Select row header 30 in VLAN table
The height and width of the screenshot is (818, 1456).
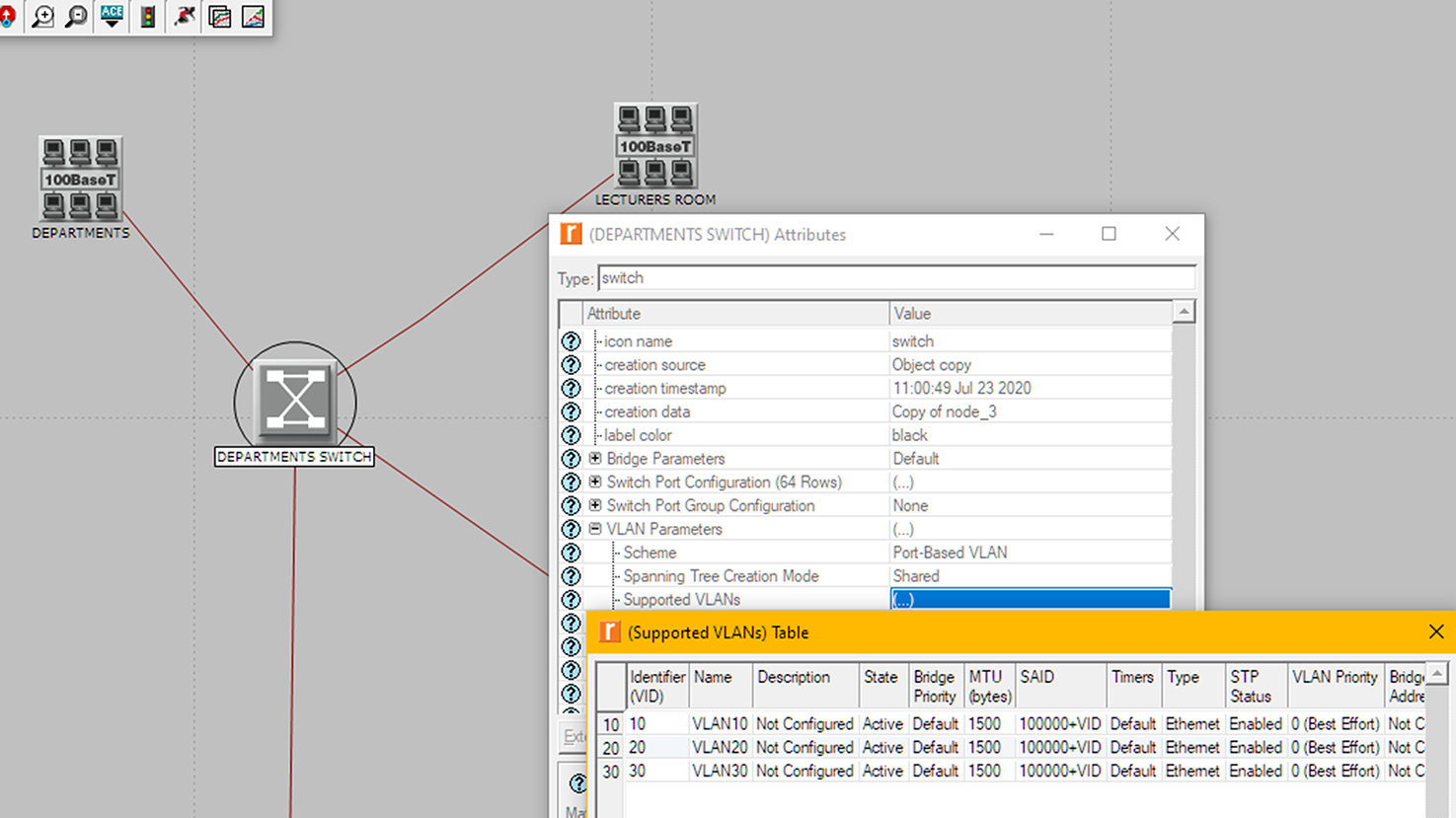coord(611,772)
